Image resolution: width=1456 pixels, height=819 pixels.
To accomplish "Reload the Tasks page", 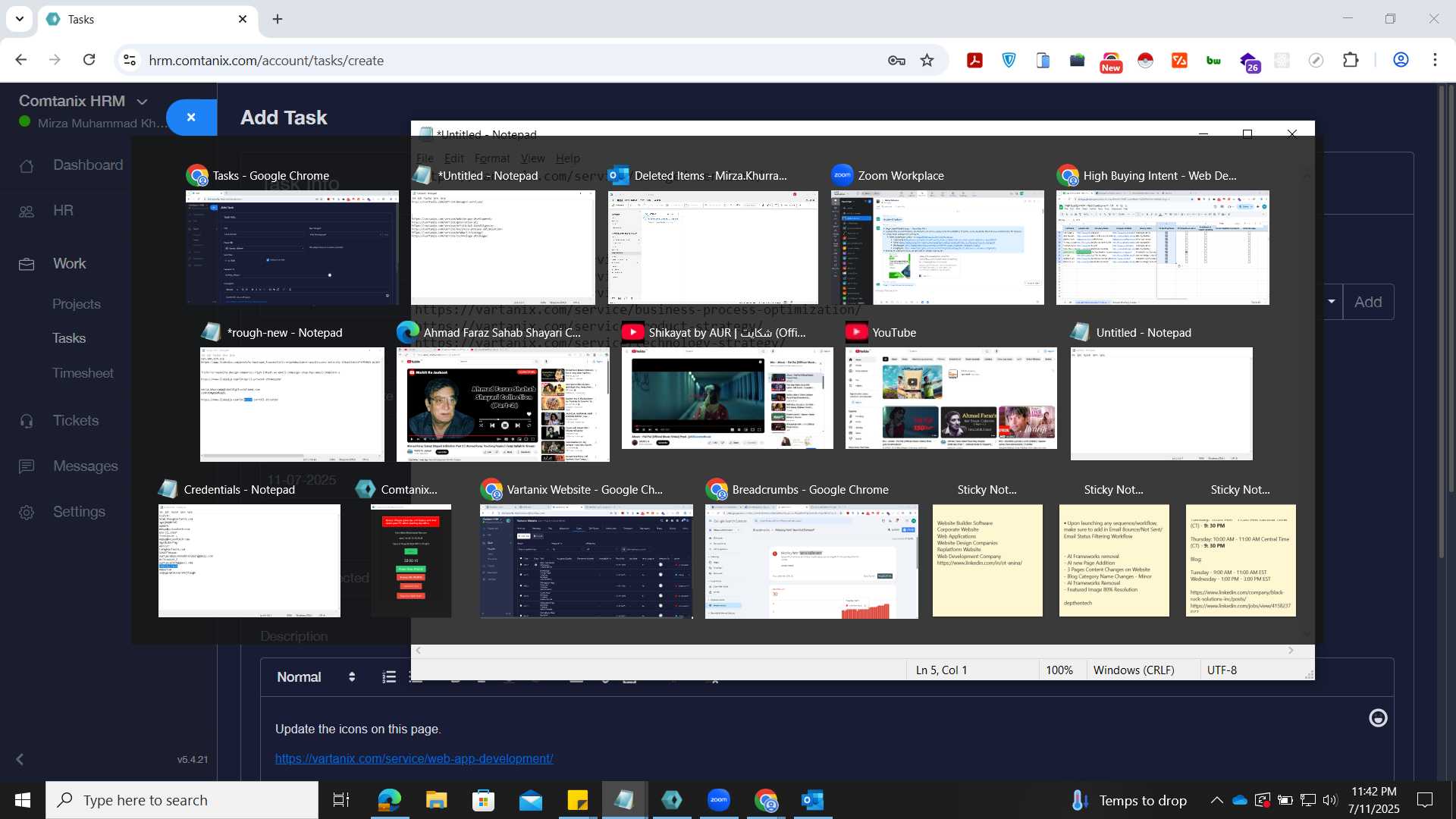I will coord(89,60).
